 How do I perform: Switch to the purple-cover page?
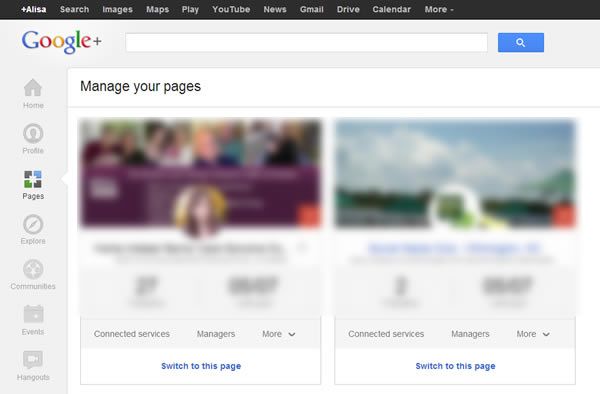(201, 366)
